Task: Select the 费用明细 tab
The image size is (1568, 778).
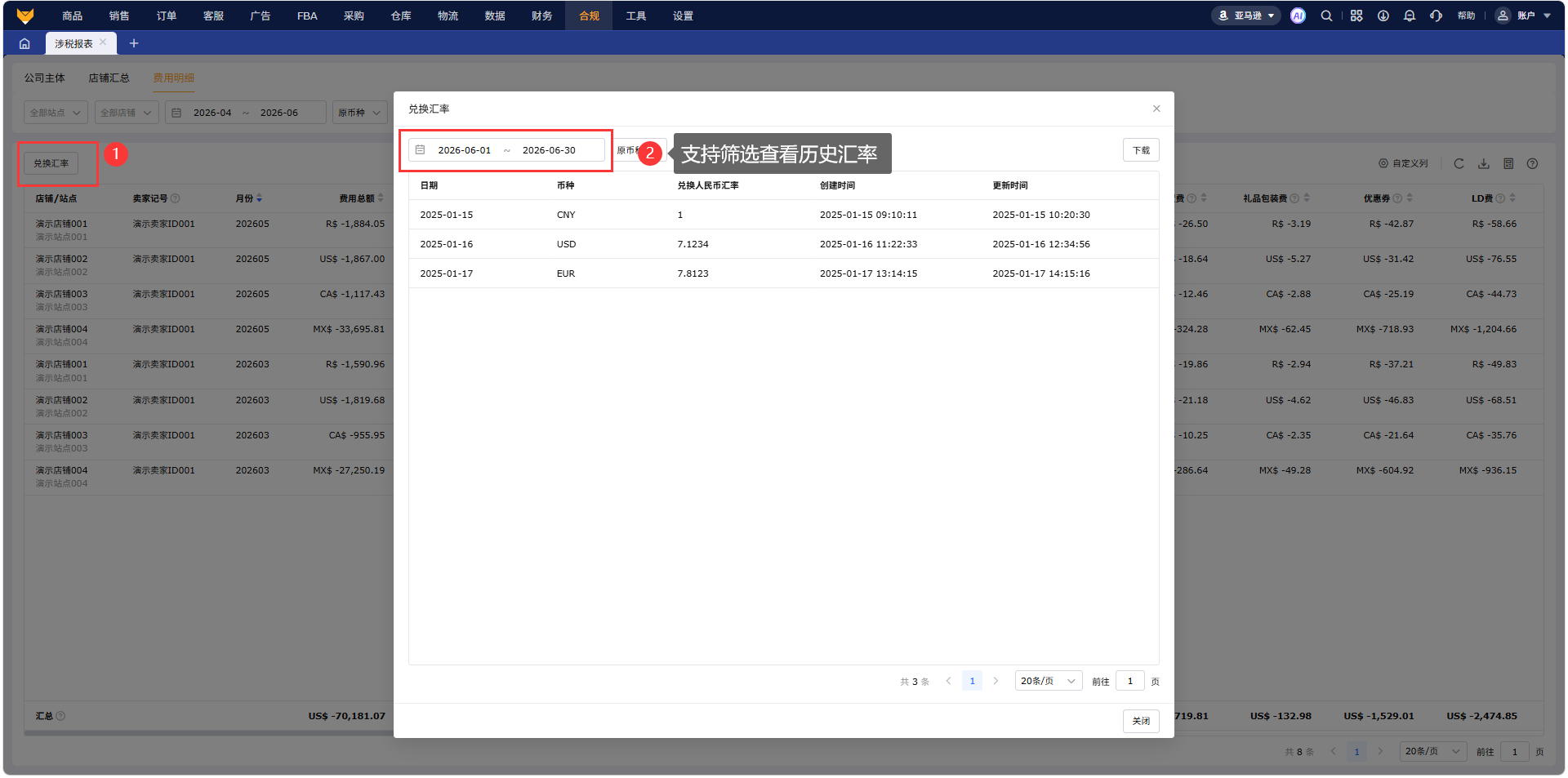Action: 174,78
